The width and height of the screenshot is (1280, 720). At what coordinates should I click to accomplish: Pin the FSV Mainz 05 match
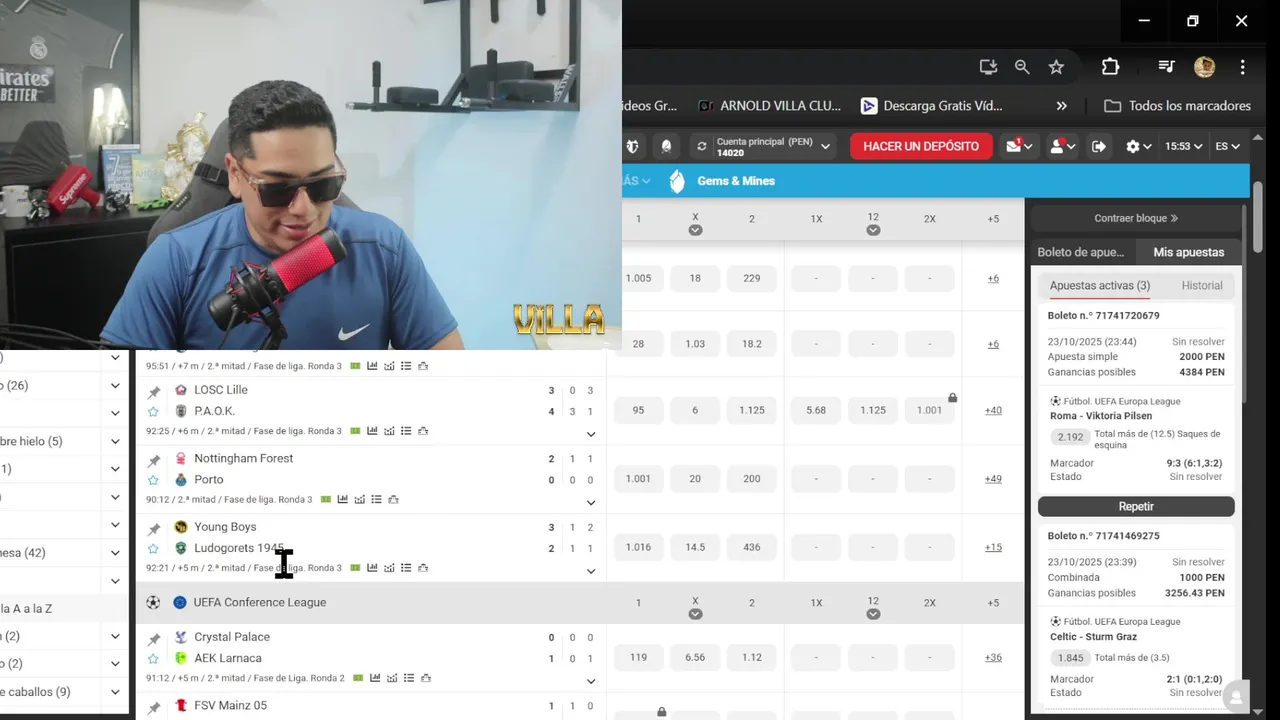pyautogui.click(x=154, y=708)
